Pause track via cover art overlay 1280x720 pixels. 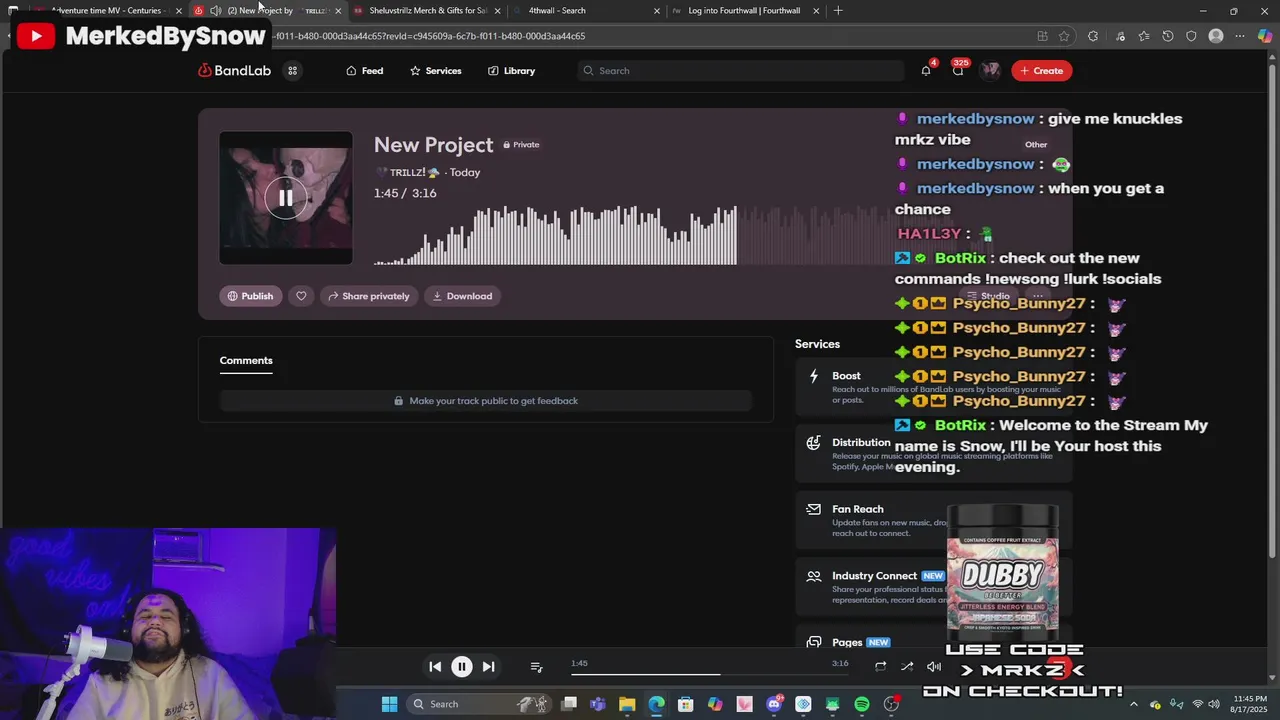point(286,197)
